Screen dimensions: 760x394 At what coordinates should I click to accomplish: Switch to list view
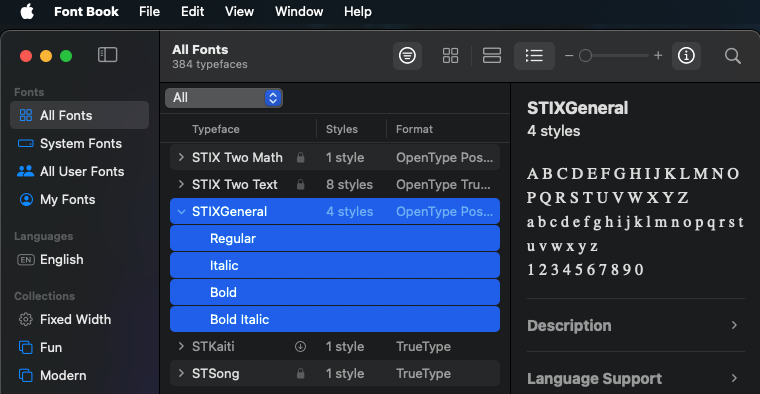[534, 56]
